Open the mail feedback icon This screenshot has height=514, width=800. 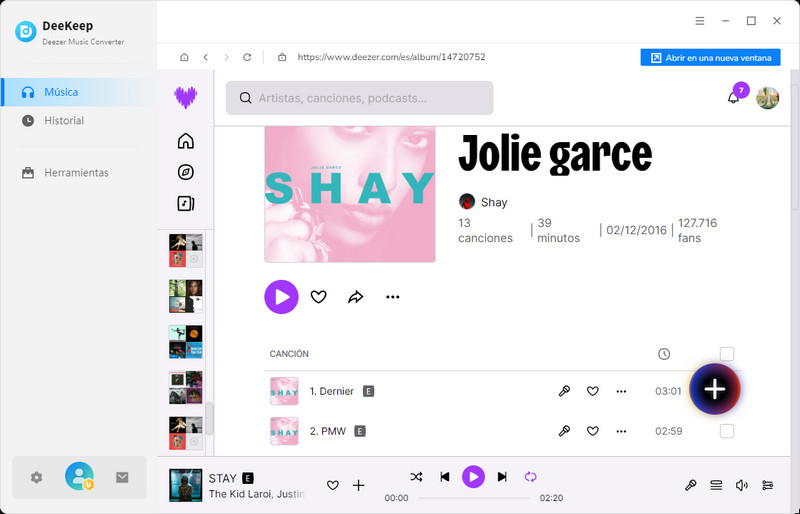click(x=122, y=477)
